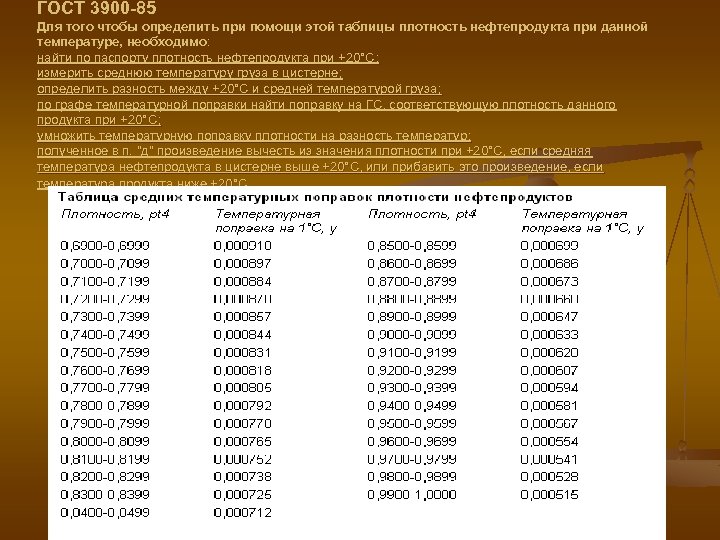This screenshot has width=720, height=540.
Task: Select correction value 0,000857
Action: click(x=242, y=317)
